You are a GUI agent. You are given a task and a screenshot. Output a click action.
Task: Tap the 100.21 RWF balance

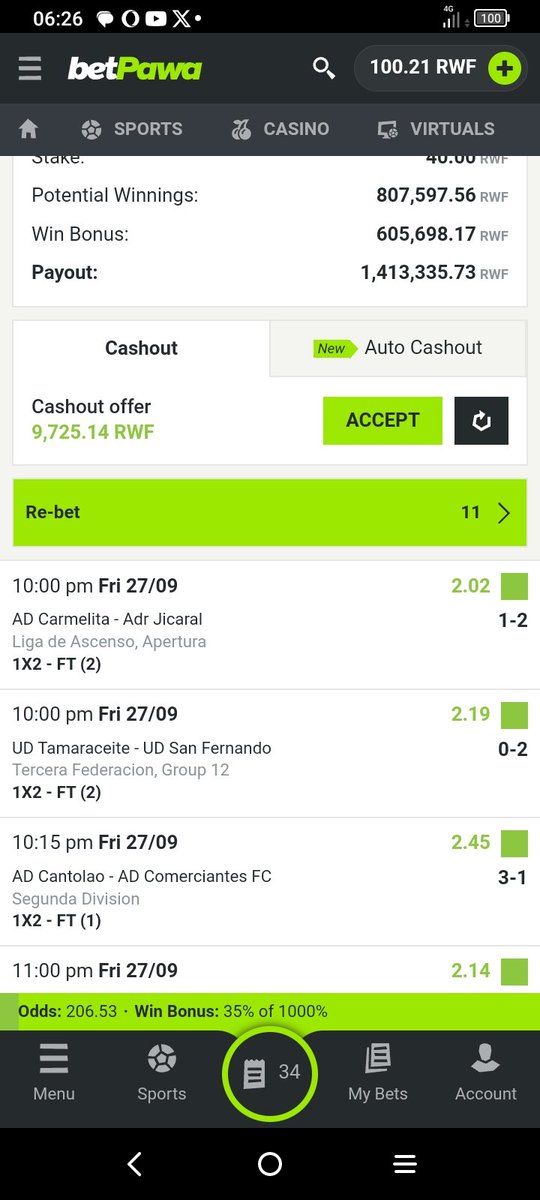click(423, 68)
